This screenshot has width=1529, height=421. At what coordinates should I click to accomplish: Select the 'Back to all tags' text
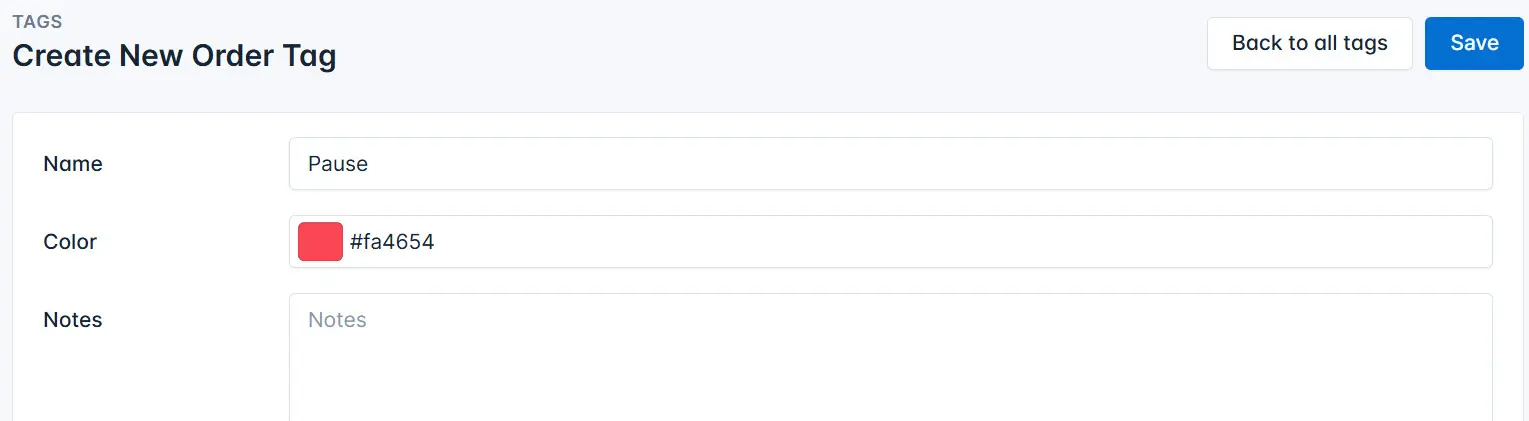(x=1309, y=43)
